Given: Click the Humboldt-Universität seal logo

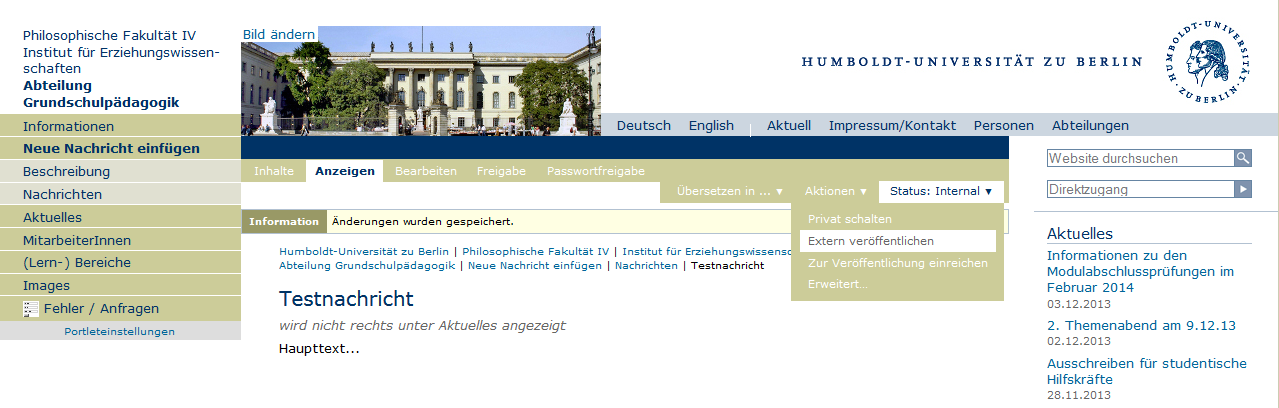Looking at the screenshot, I should (1207, 60).
